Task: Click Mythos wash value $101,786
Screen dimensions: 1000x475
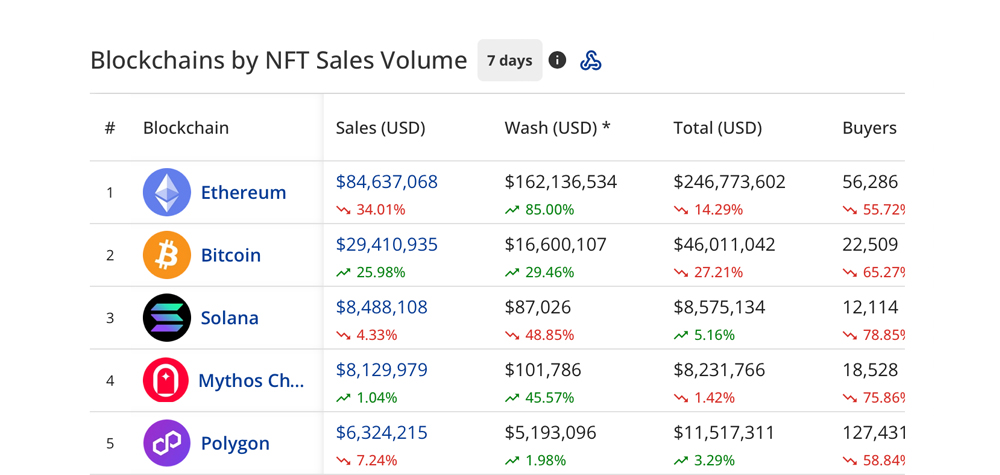Action: tap(543, 370)
